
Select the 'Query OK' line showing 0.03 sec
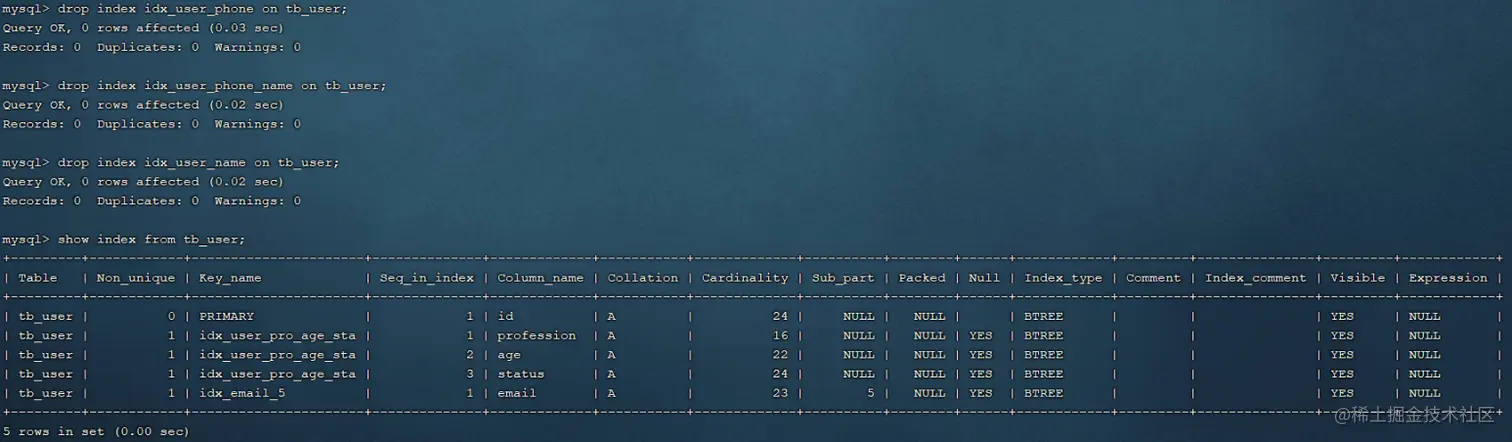coord(143,28)
